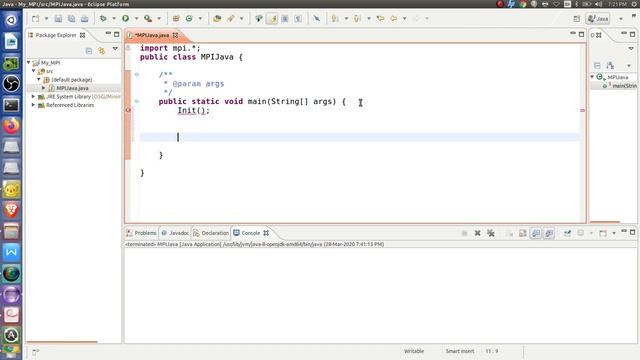The height and width of the screenshot is (360, 640).
Task: Click the New file toolbar icon
Action: pyautogui.click(x=36, y=19)
